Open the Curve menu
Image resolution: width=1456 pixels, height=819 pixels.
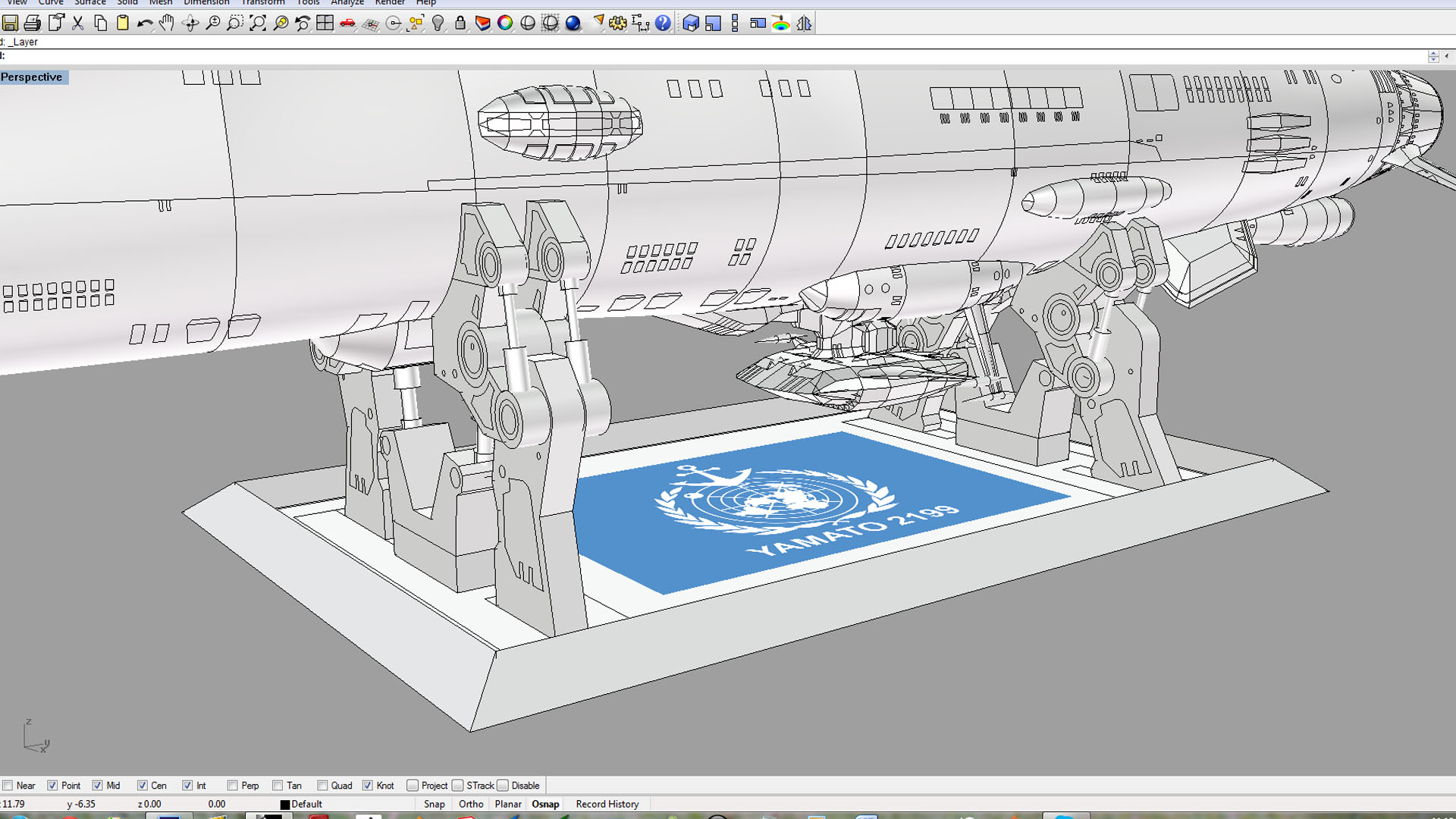coord(51,3)
